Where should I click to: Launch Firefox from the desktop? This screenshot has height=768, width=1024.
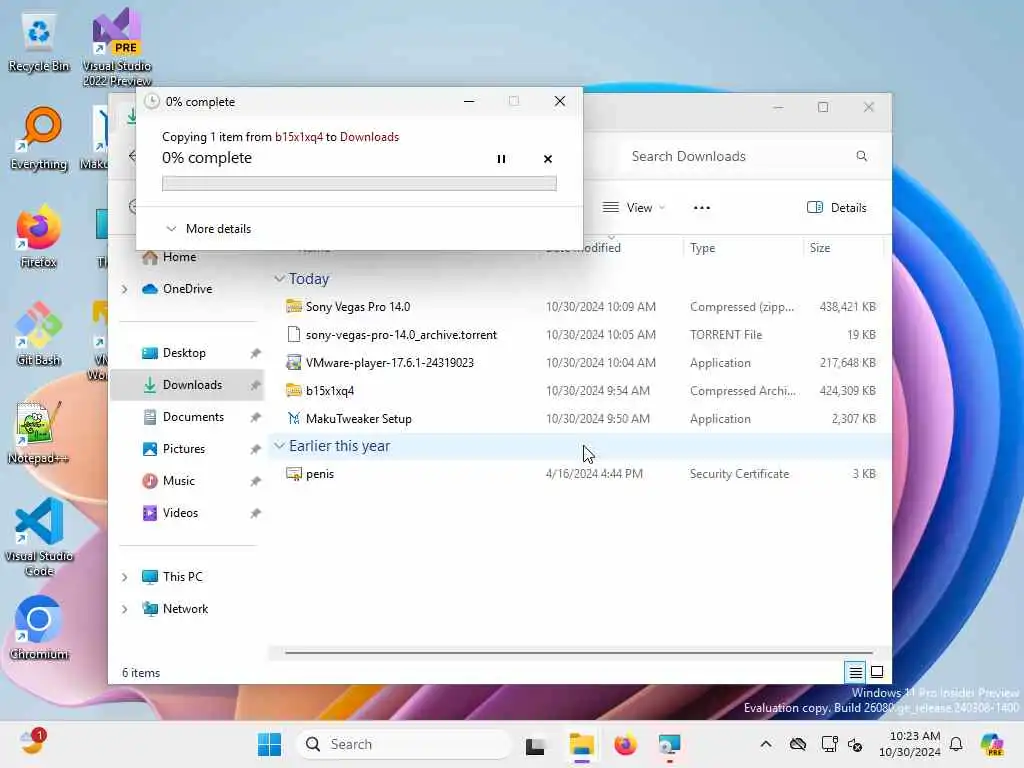(x=39, y=236)
